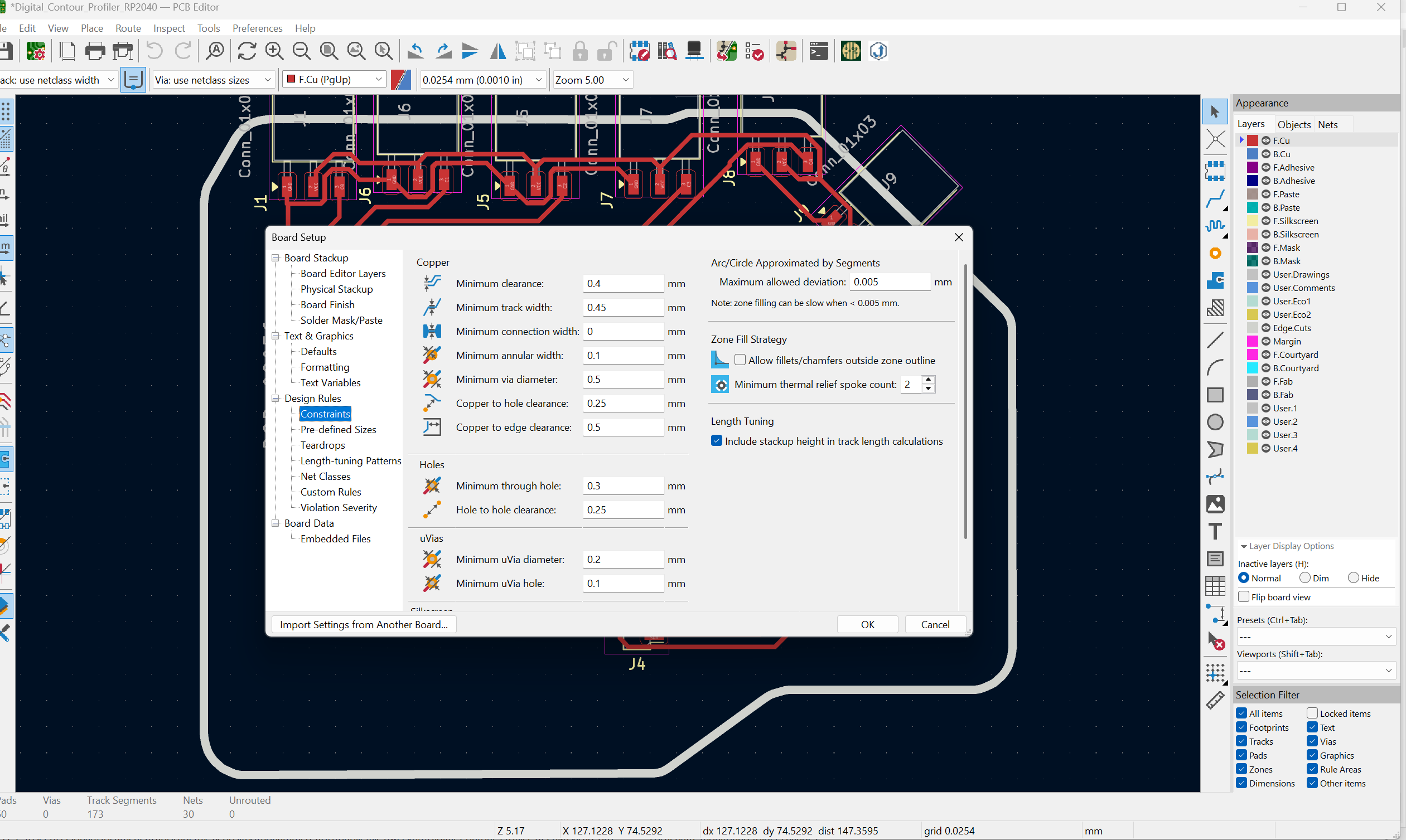Open the Place menu
1406x840 pixels.
pos(91,28)
